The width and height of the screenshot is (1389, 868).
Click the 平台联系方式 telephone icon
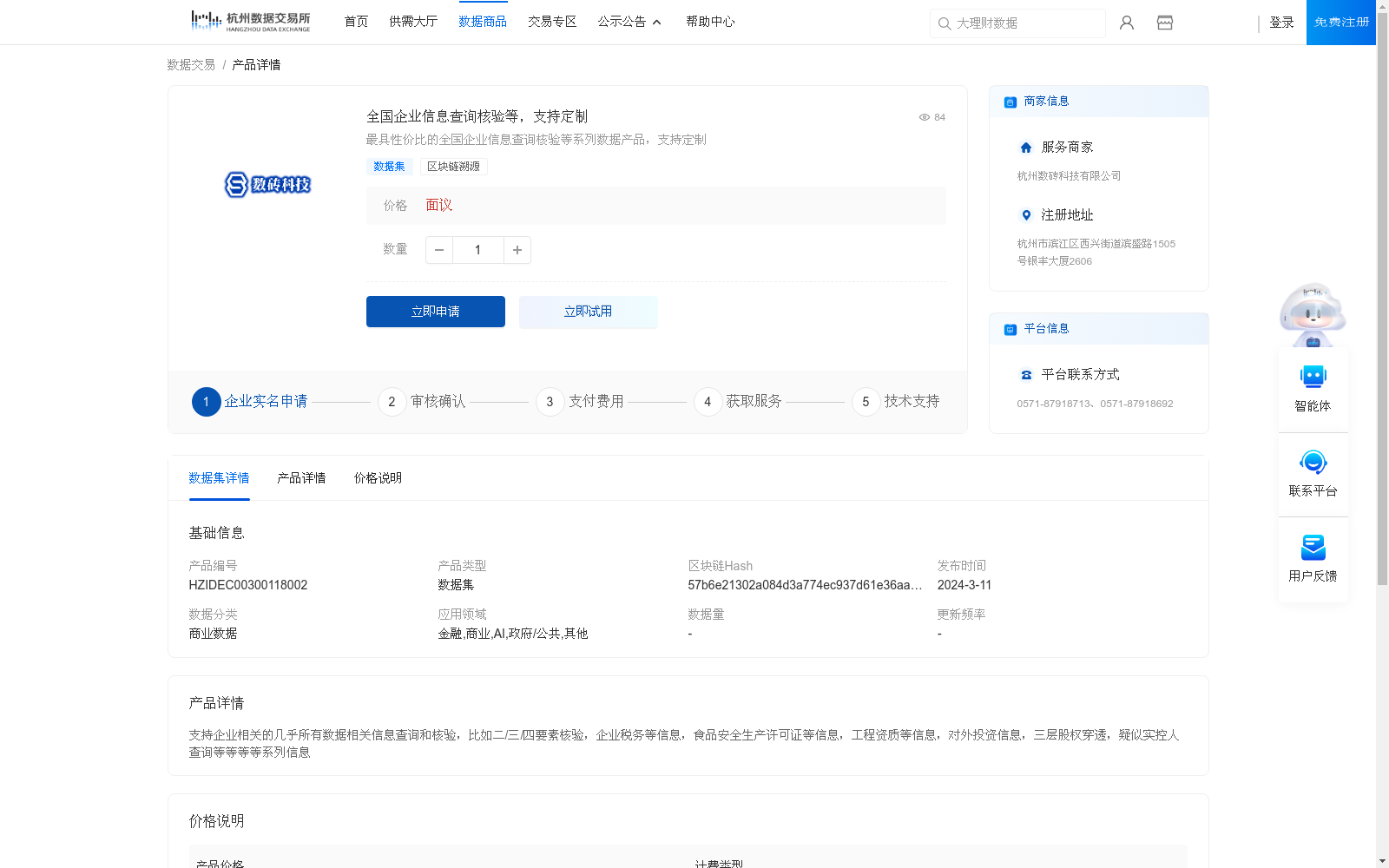pos(1026,375)
